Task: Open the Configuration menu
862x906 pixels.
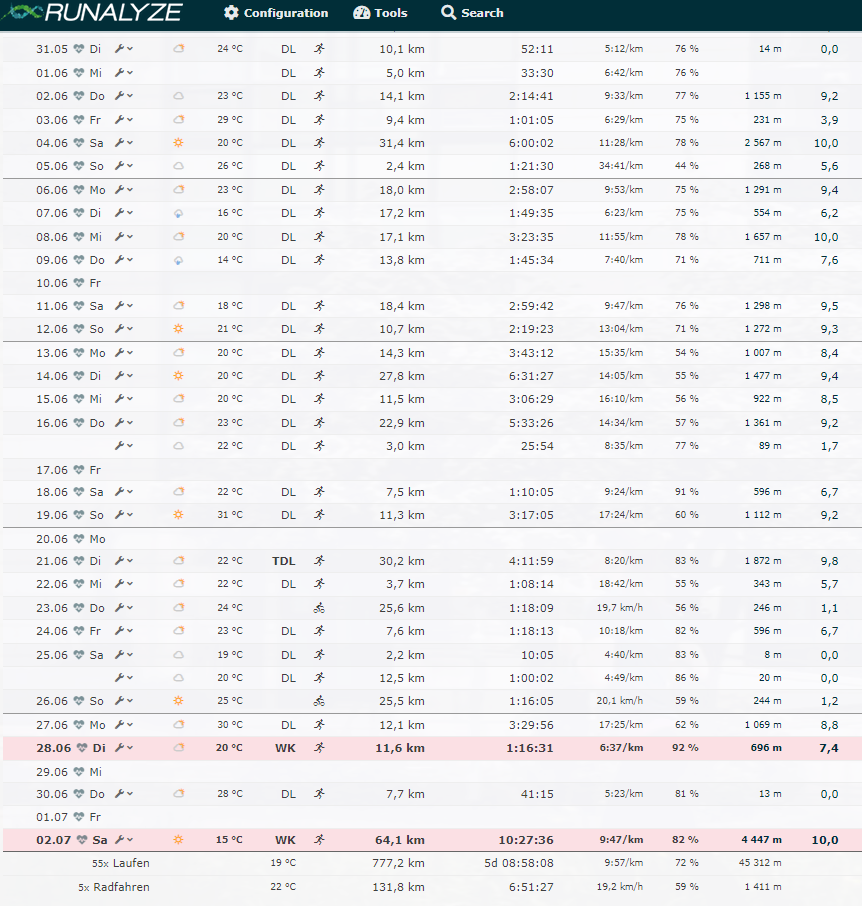Action: 276,13
